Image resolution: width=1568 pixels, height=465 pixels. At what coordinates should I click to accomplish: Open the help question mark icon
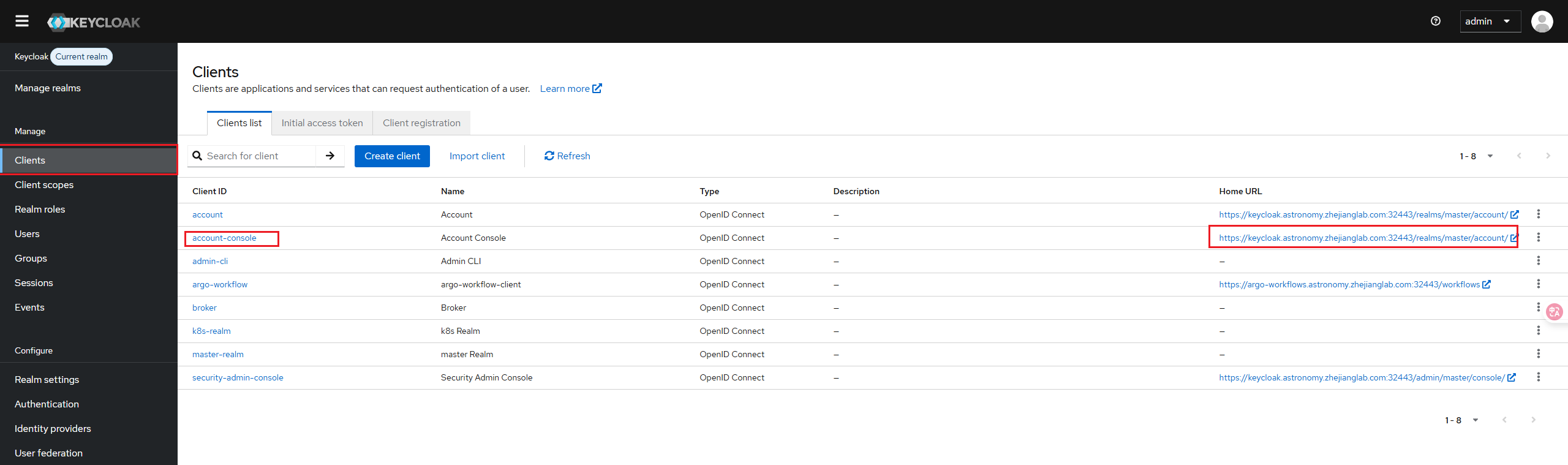click(x=1436, y=21)
